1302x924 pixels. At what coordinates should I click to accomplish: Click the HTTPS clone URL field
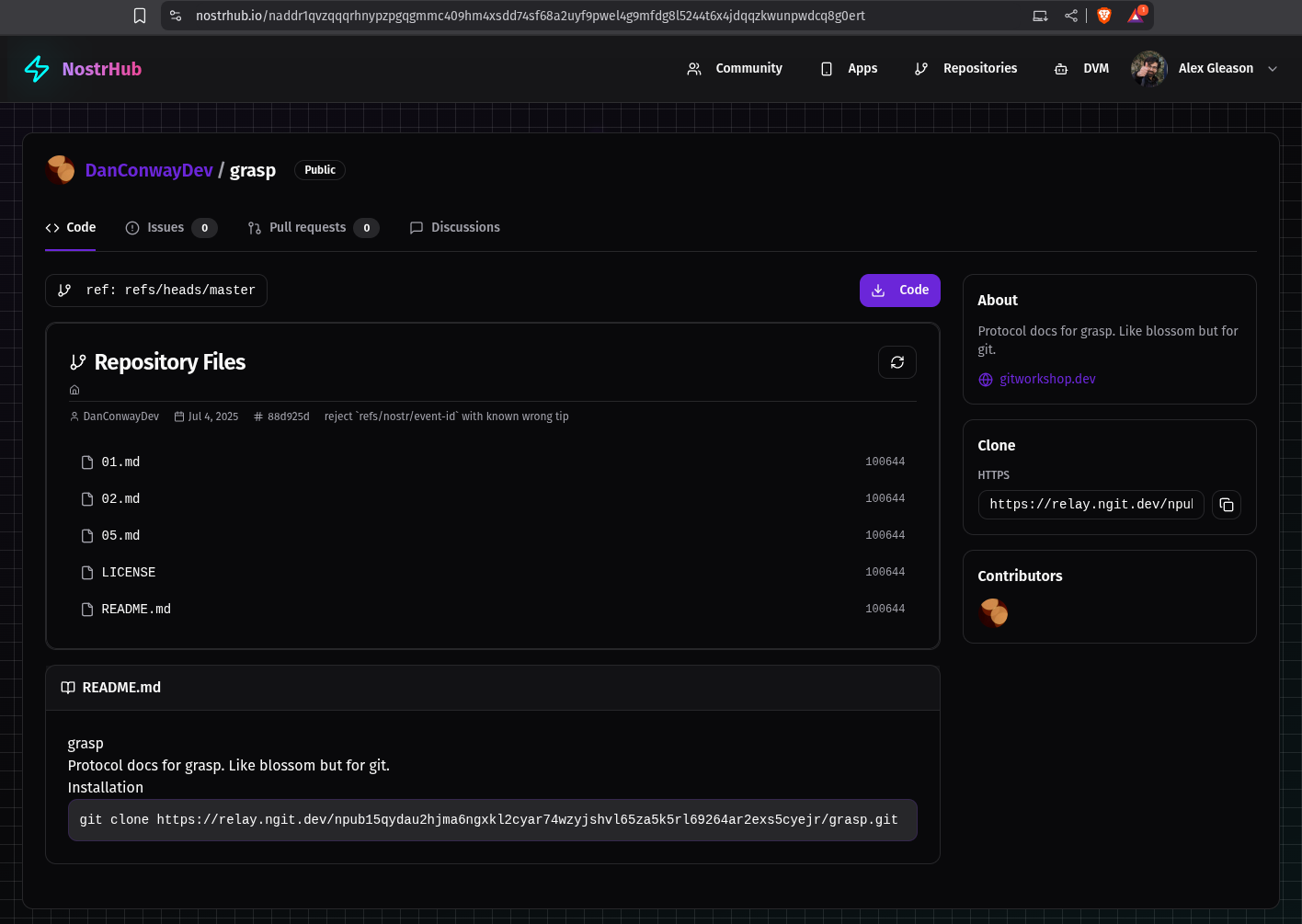pyautogui.click(x=1091, y=505)
